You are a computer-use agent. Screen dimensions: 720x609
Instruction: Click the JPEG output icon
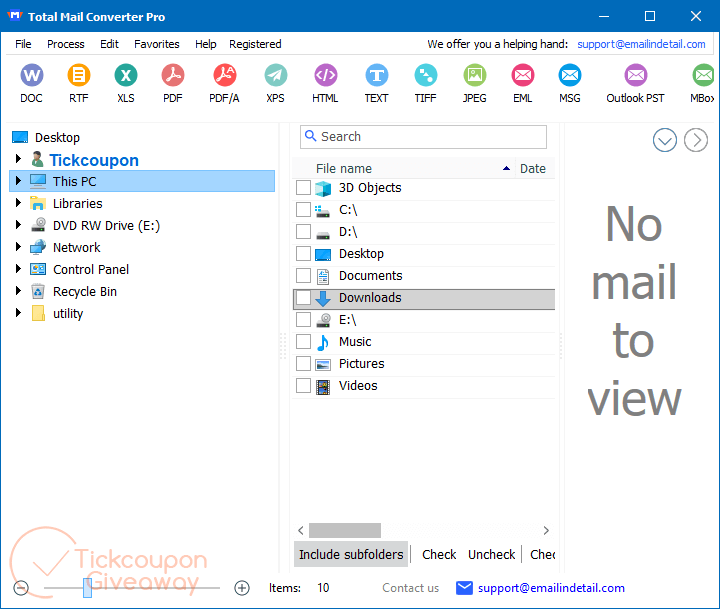pos(474,75)
